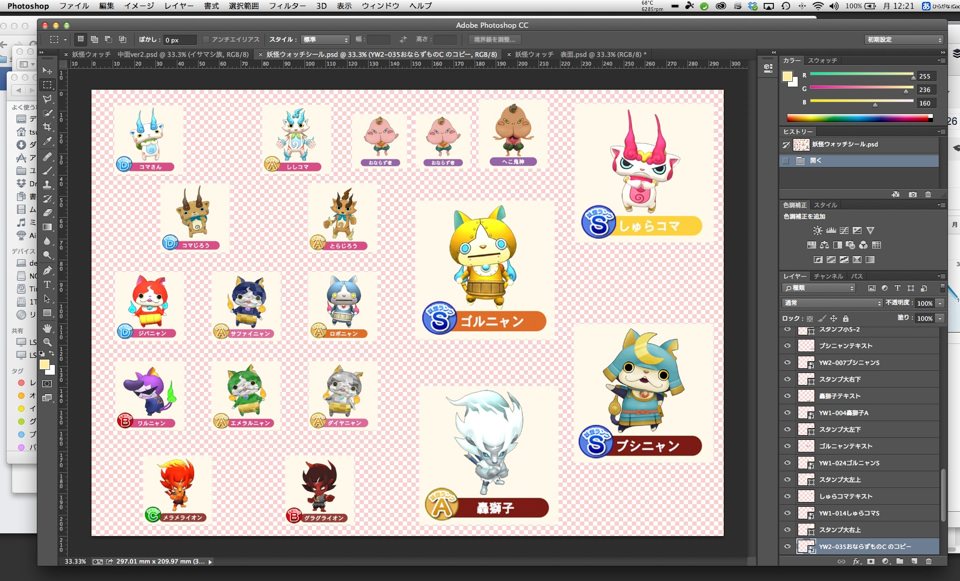Hide the YW1-024ゴルニャンS layer

point(787,463)
